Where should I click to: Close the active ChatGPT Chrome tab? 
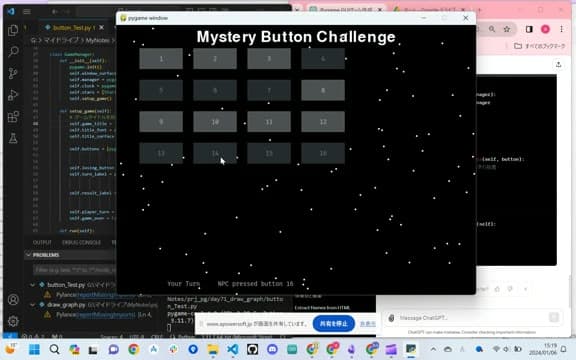tap(380, 9)
